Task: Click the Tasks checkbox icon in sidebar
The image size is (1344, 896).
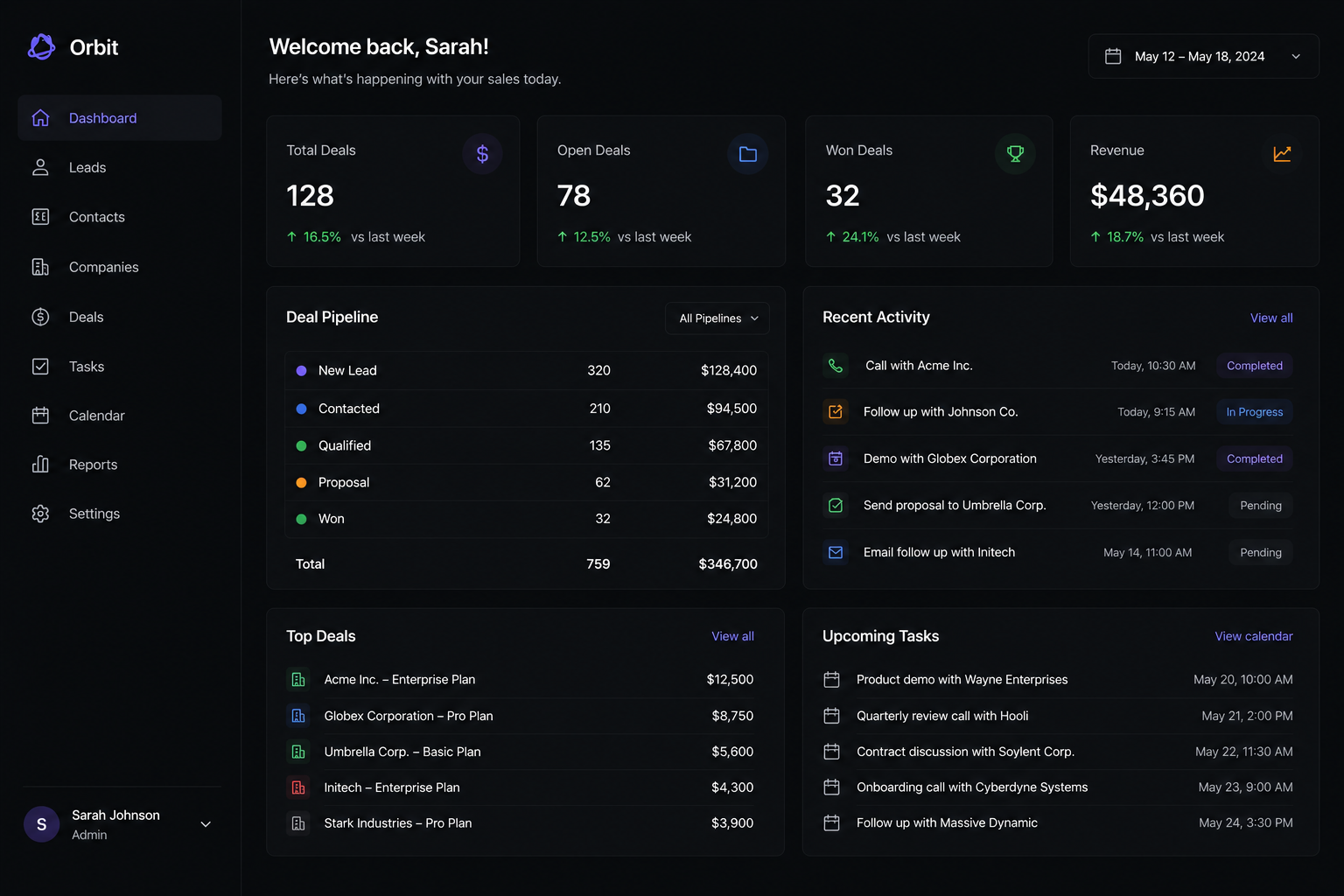Action: (x=40, y=367)
